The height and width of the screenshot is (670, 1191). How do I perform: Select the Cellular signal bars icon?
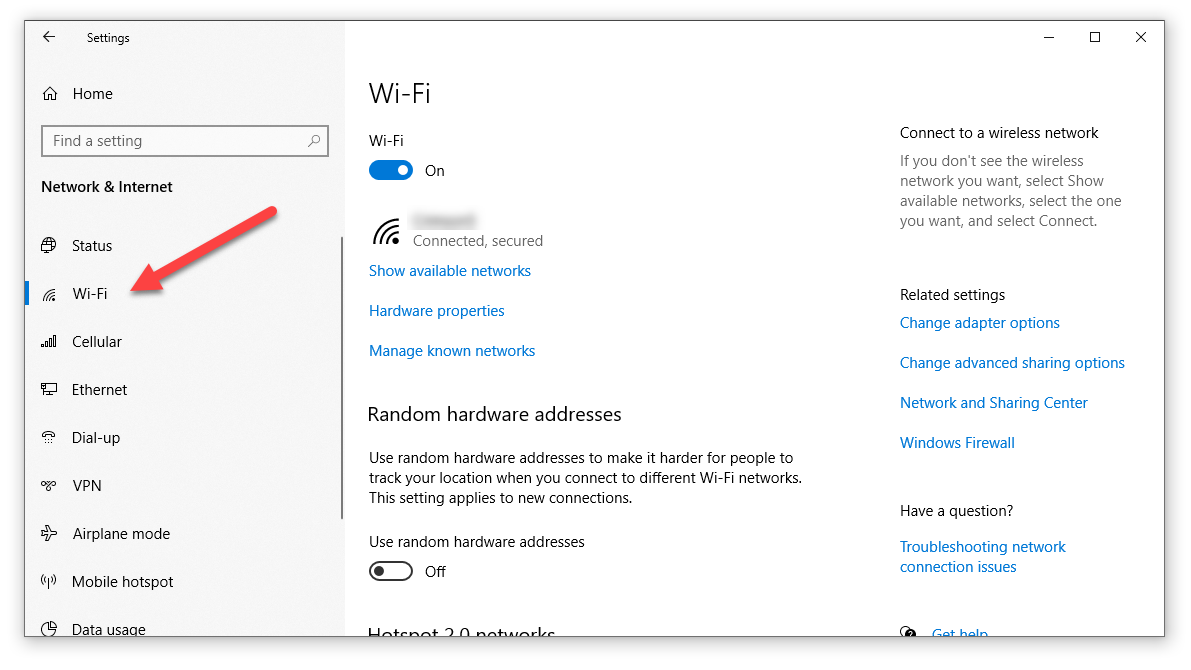[49, 342]
